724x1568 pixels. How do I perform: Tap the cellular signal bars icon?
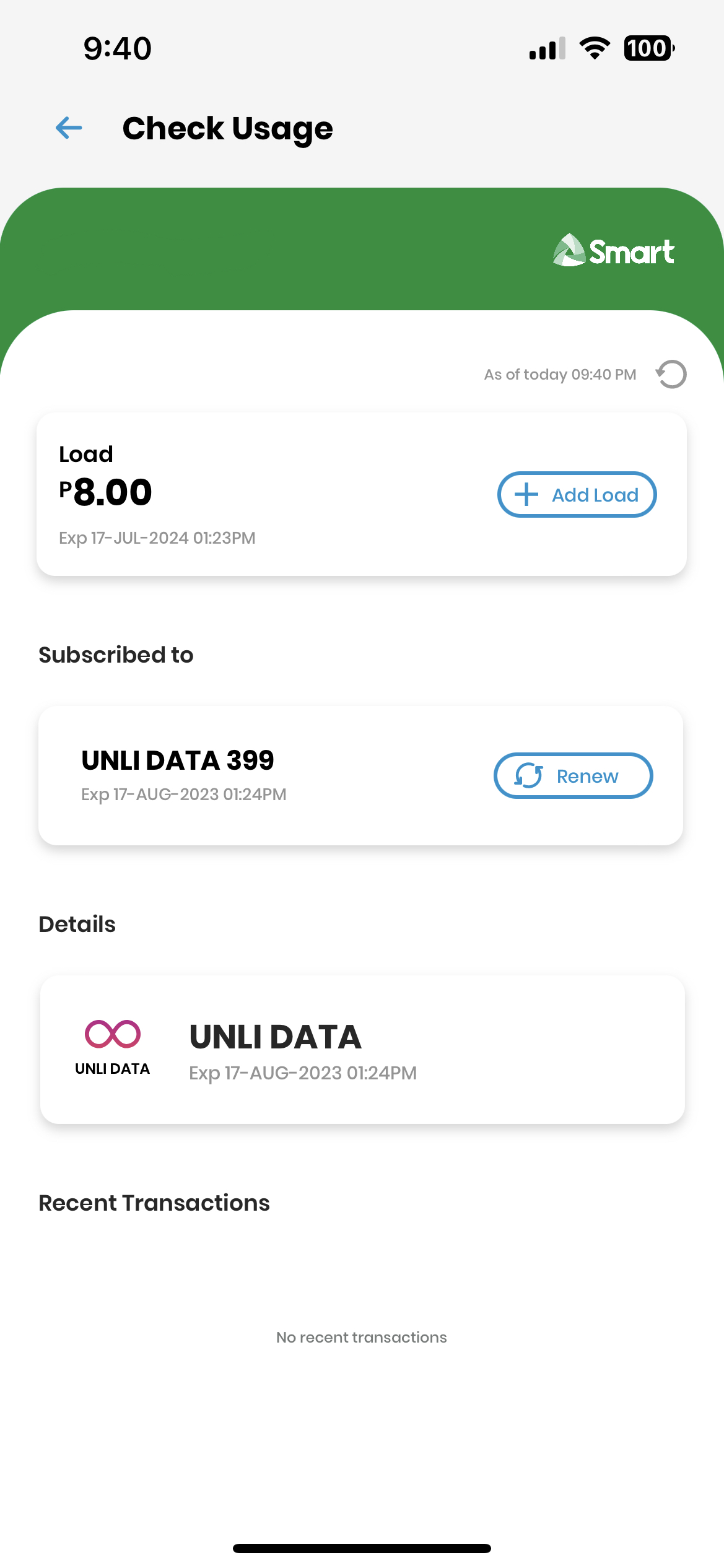pos(547,48)
